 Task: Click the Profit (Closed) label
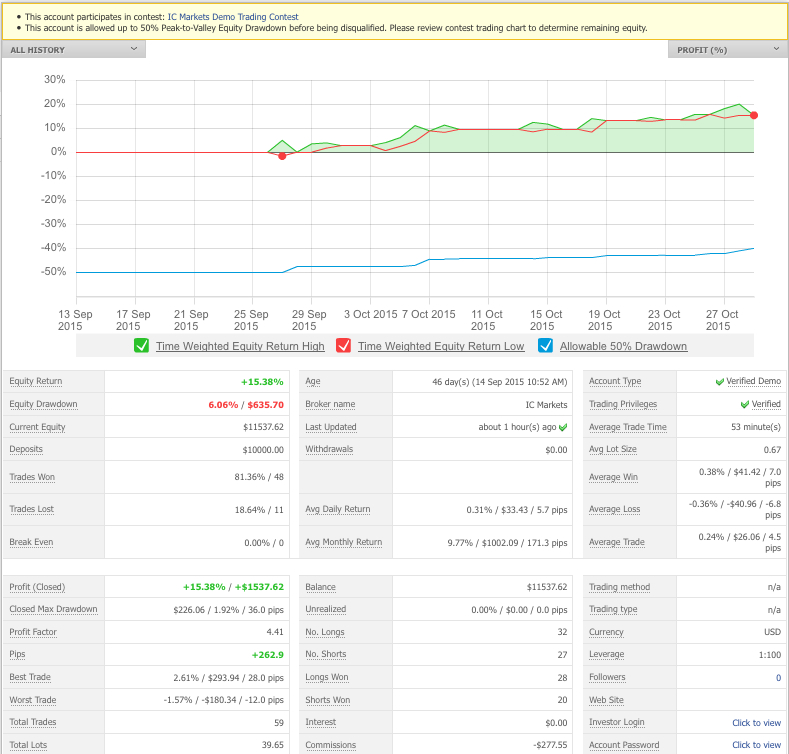(37, 587)
